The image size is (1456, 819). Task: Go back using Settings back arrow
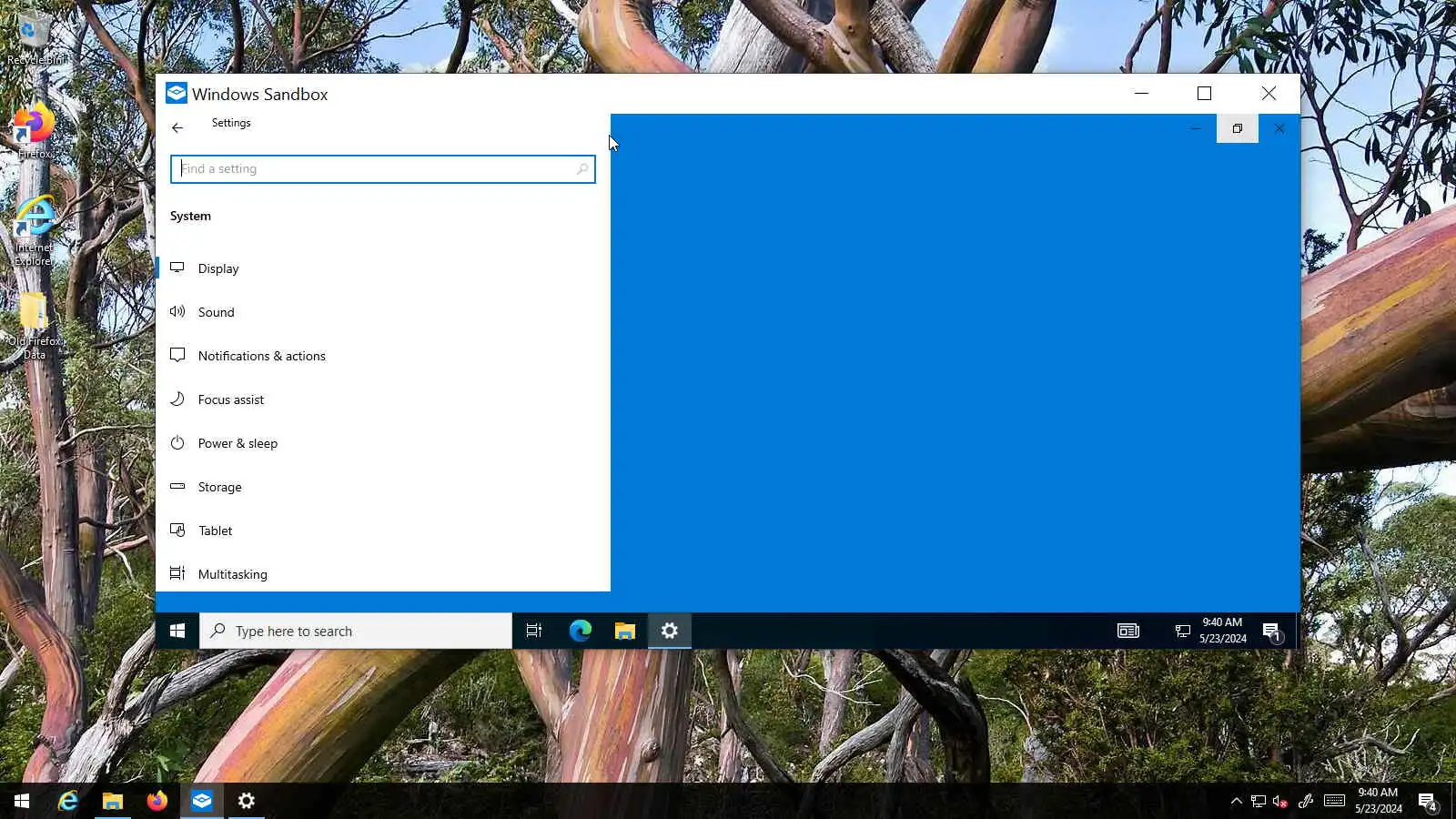tap(177, 128)
